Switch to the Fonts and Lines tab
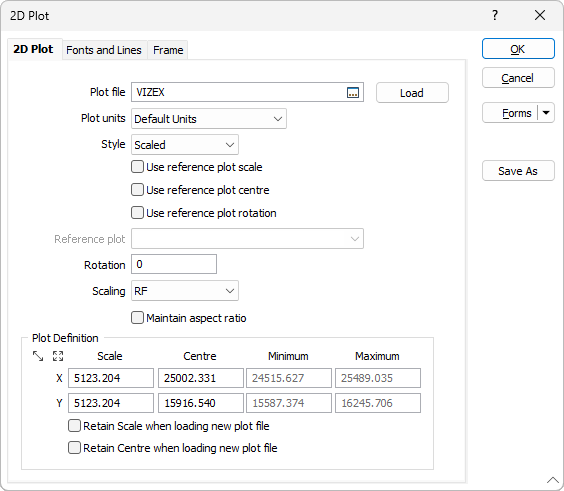Screen dimensions: 564x491 click(x=104, y=50)
